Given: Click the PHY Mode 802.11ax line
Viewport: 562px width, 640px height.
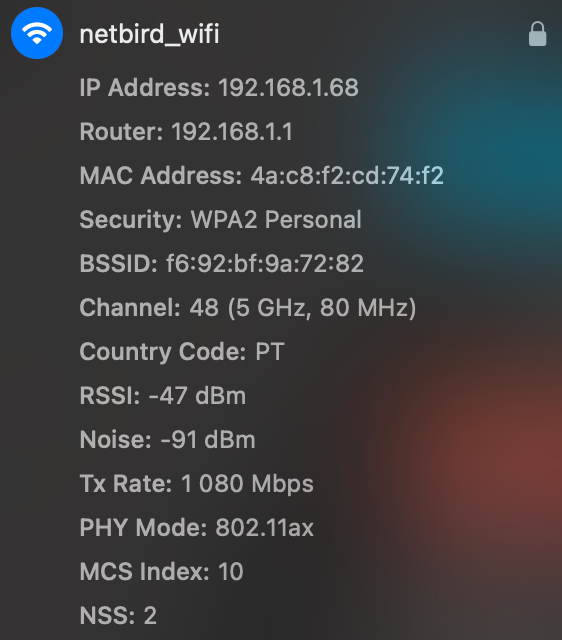Looking at the screenshot, I should coord(197,528).
